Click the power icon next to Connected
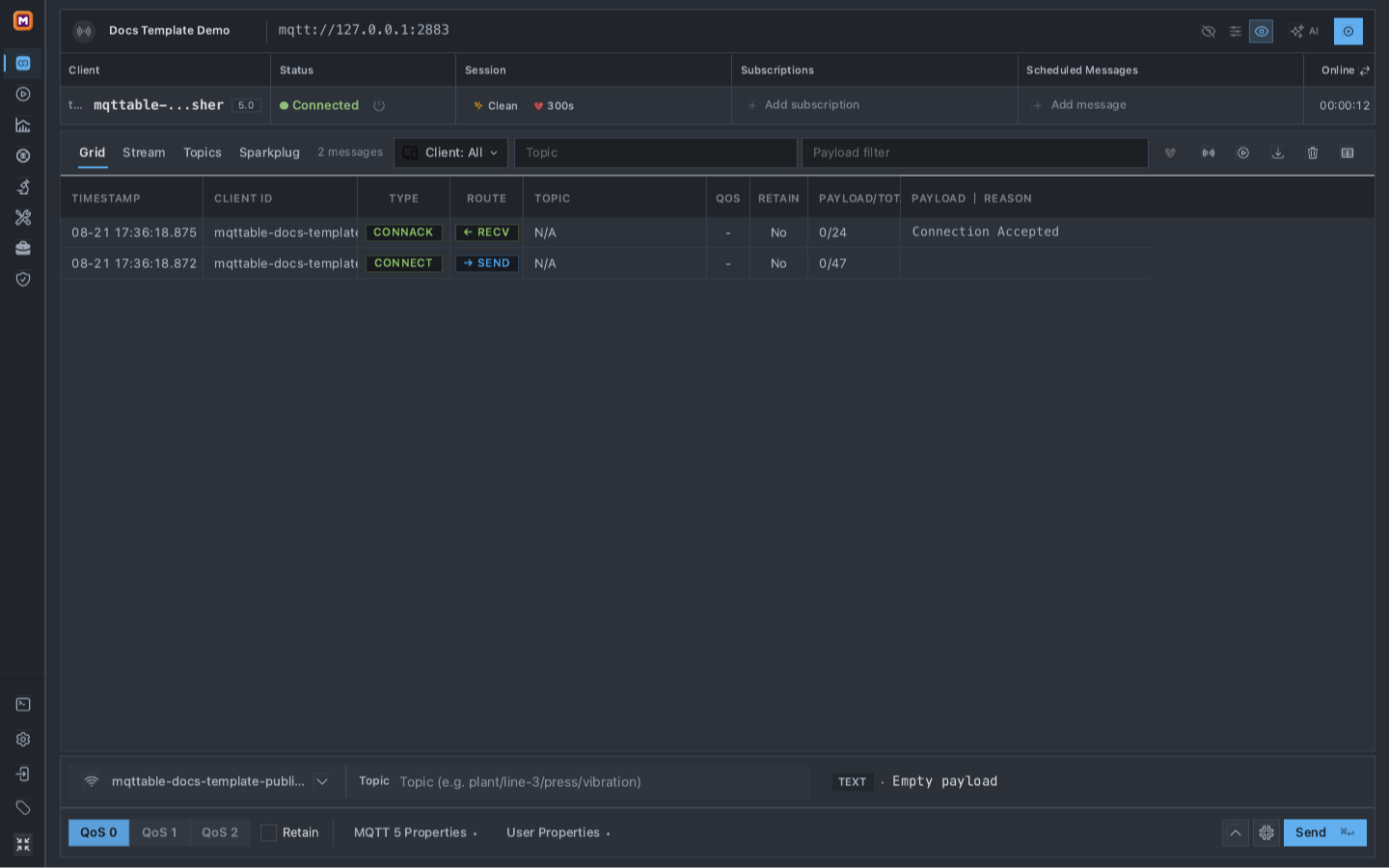This screenshot has width=1389, height=868. (x=379, y=106)
